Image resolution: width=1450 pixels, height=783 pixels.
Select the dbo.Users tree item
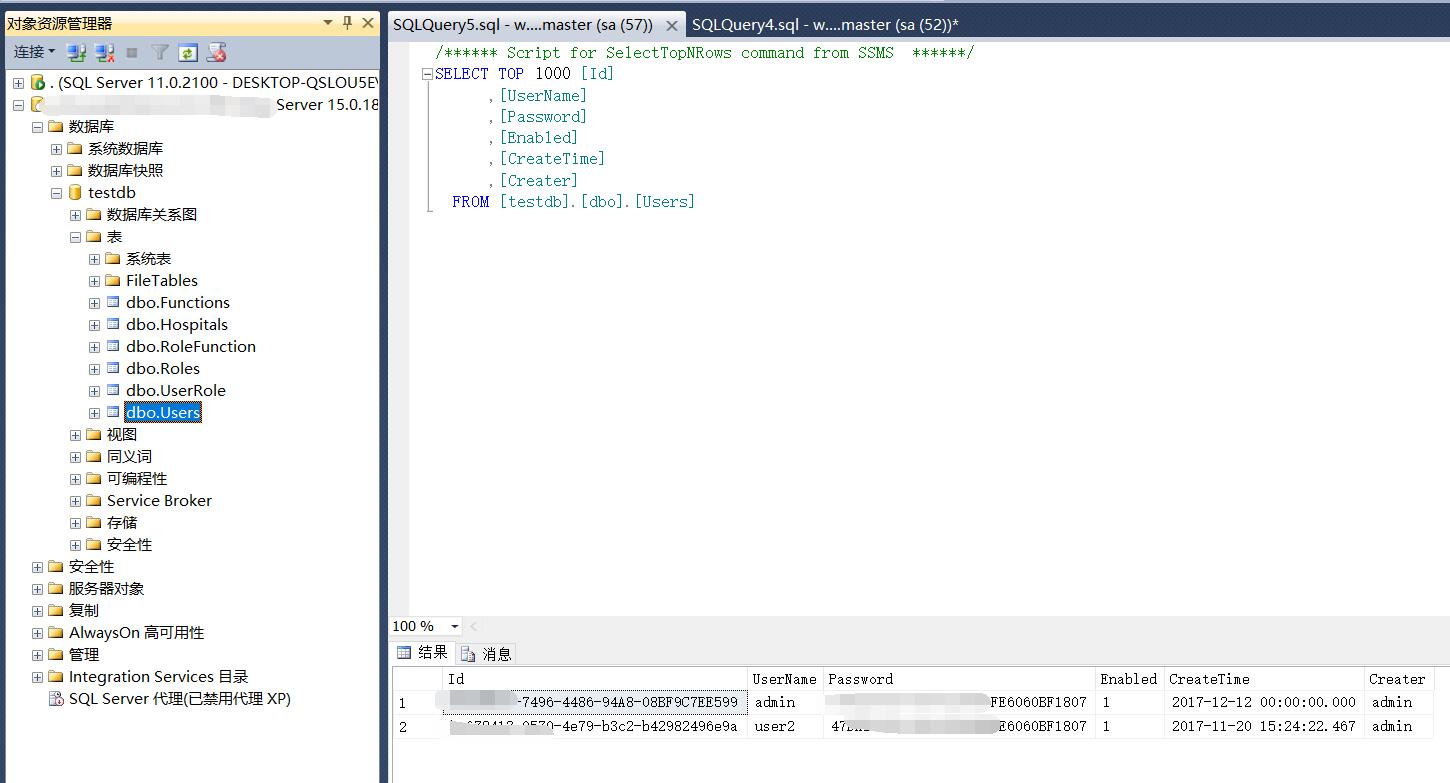tap(162, 412)
